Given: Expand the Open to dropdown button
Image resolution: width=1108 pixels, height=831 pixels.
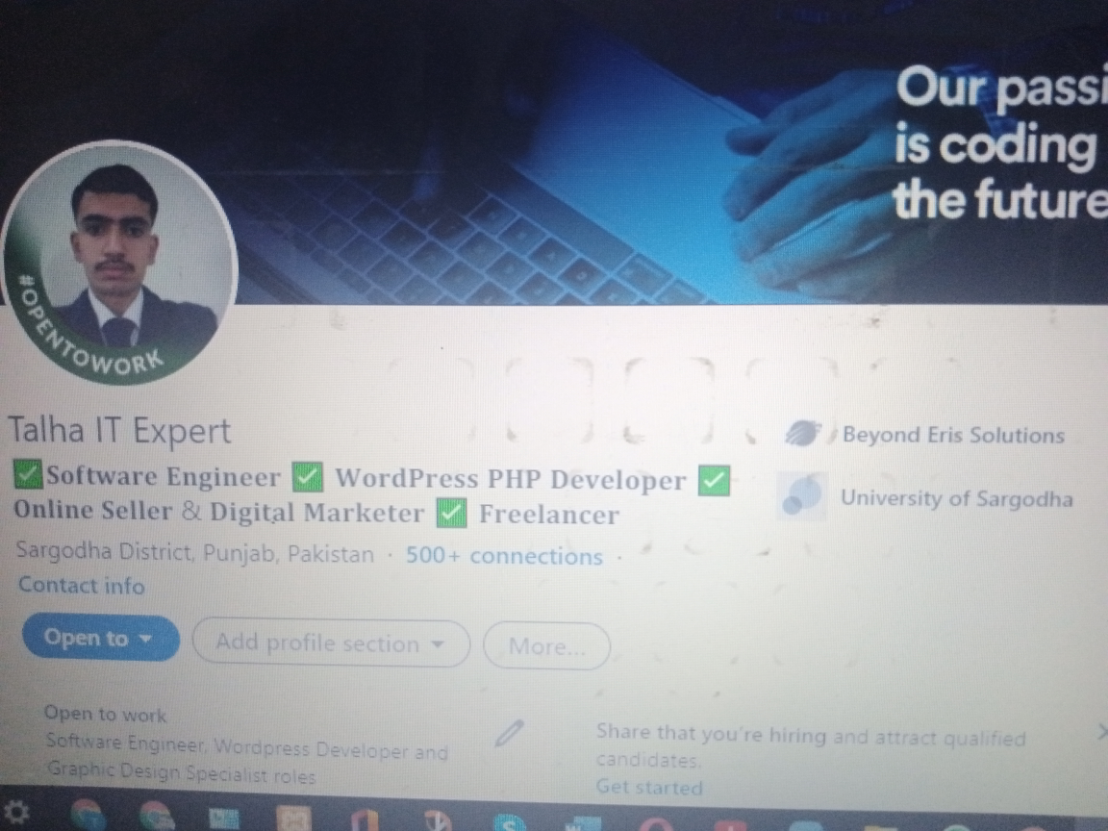Looking at the screenshot, I should pyautogui.click(x=100, y=638).
